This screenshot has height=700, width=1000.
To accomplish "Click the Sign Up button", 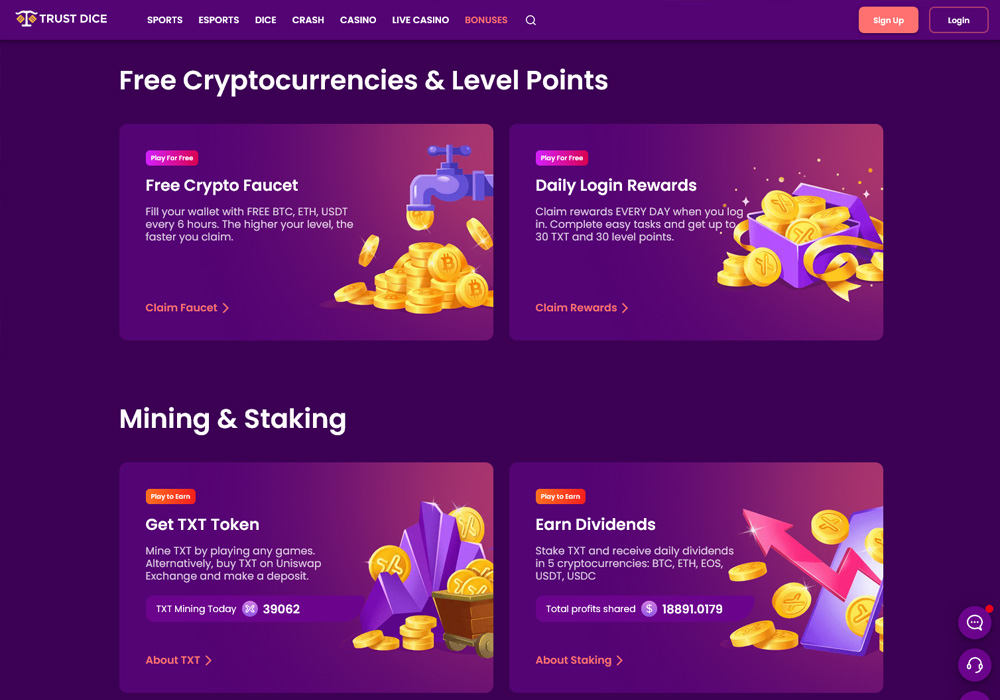I will click(888, 20).
